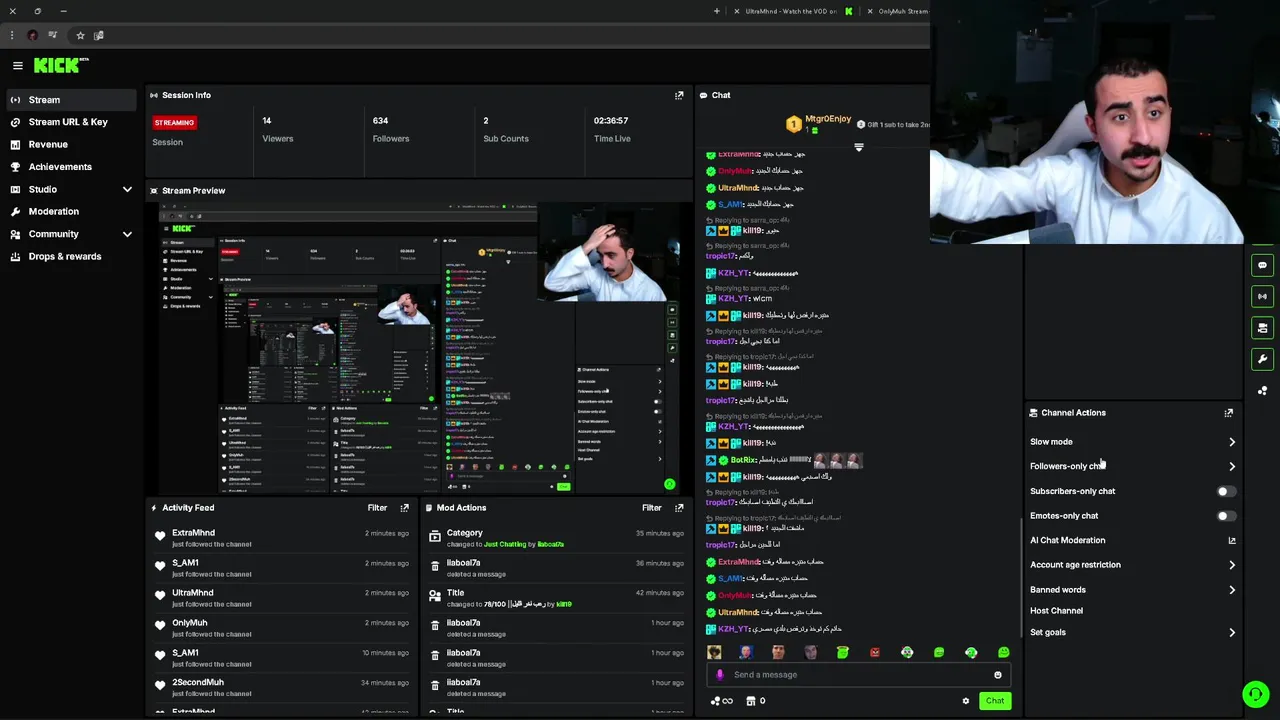Click the Category mod action entry
The width and height of the screenshot is (1280, 720).
tap(555, 538)
